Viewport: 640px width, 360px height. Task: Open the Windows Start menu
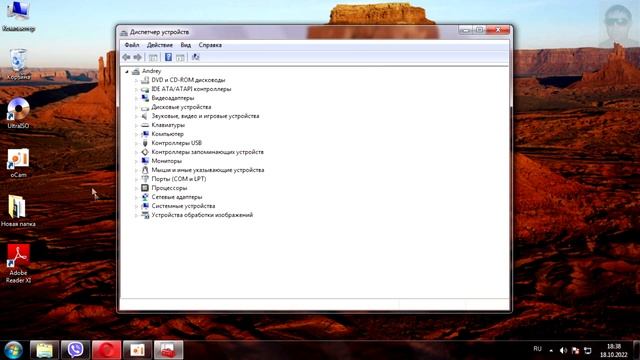(13, 350)
